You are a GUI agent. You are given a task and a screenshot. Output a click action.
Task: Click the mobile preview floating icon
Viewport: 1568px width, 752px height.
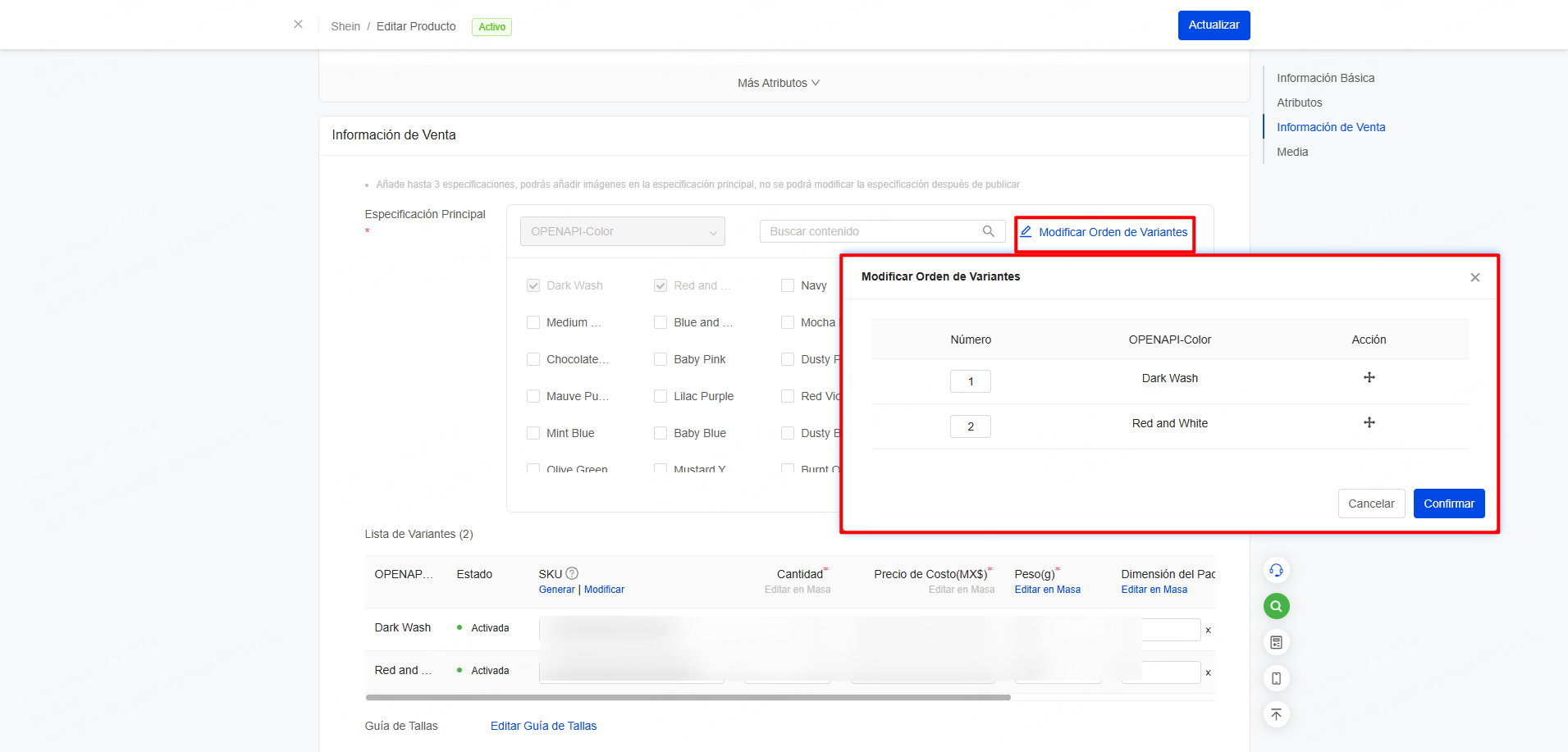pyautogui.click(x=1276, y=678)
